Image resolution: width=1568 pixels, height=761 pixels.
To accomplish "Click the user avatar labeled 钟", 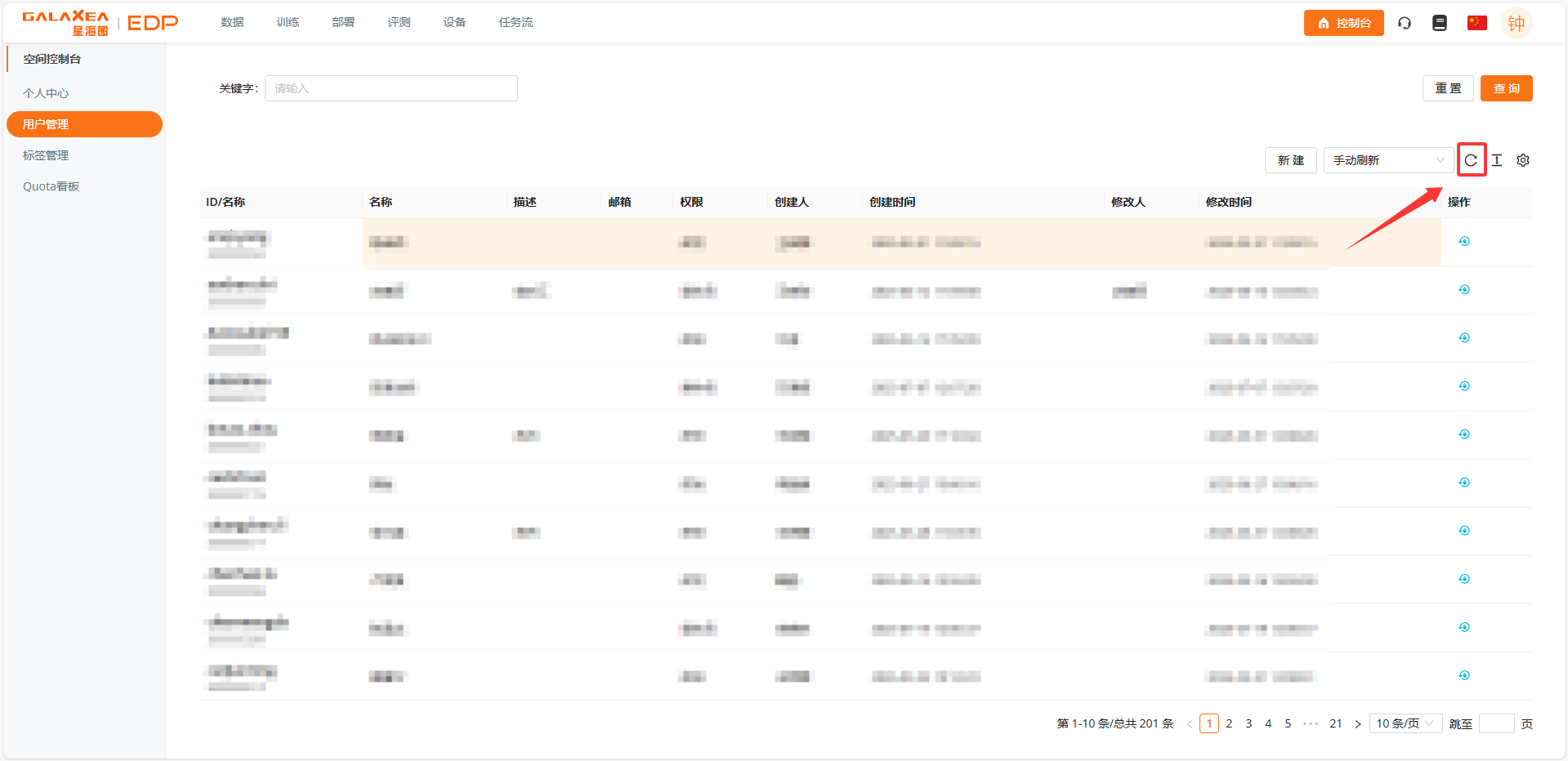I will click(1516, 23).
